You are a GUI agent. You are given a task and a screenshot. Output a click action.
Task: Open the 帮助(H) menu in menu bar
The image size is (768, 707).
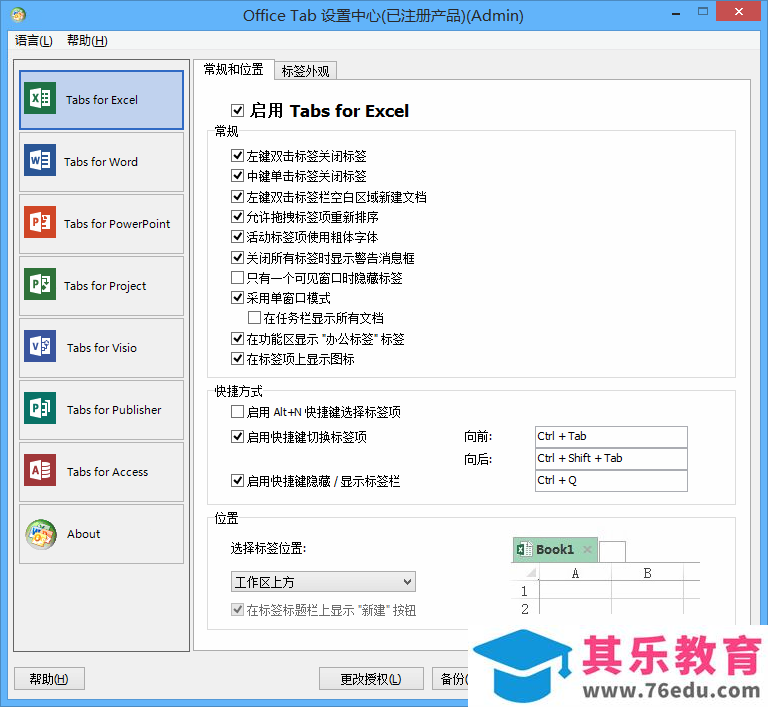click(87, 41)
